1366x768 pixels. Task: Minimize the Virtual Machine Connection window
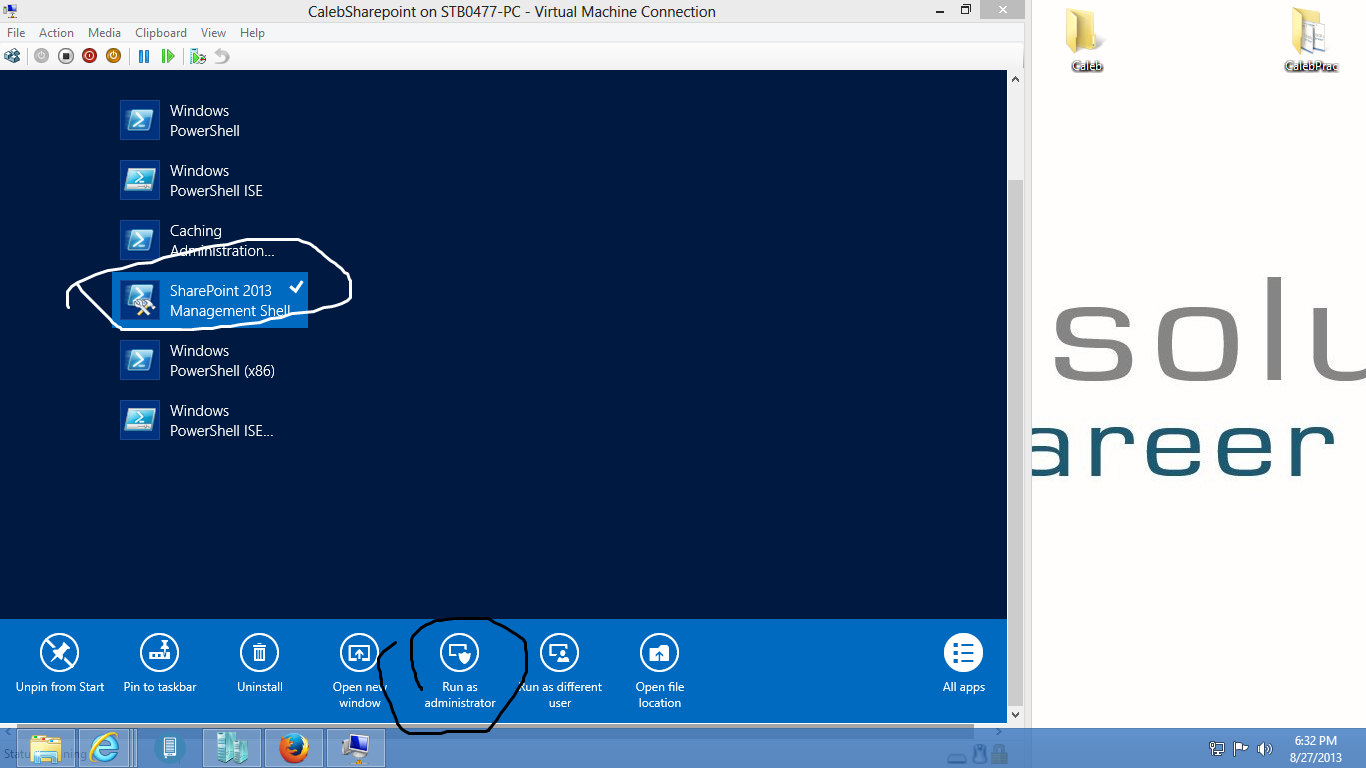coord(940,10)
